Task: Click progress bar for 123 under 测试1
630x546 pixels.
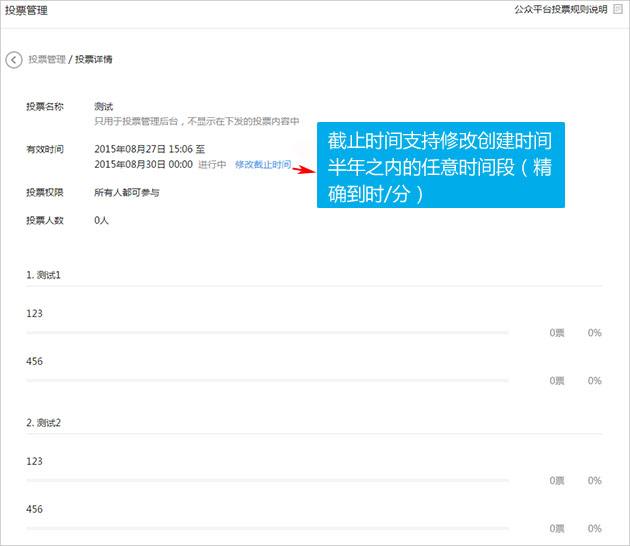Action: (x=267, y=332)
